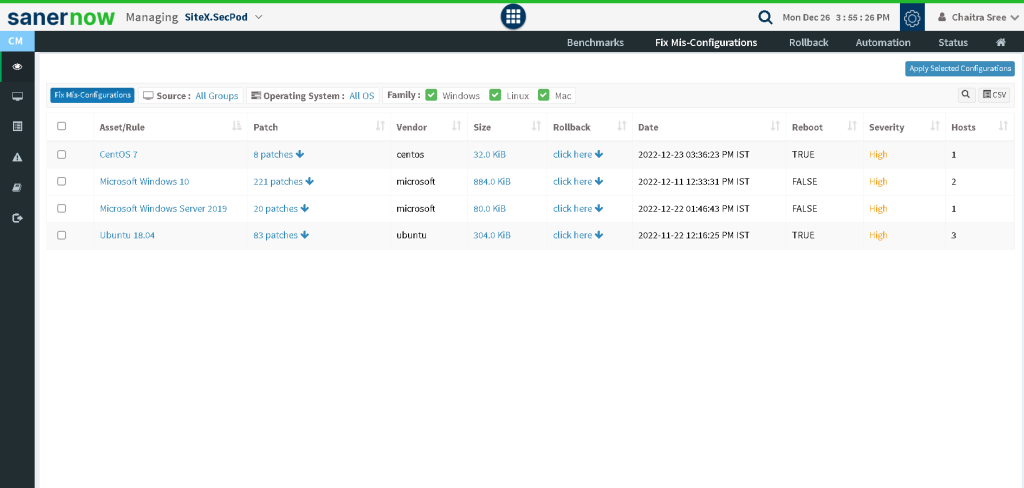Open the Operating System All OS selector
Screen dimensions: 1024x488
pos(312,95)
